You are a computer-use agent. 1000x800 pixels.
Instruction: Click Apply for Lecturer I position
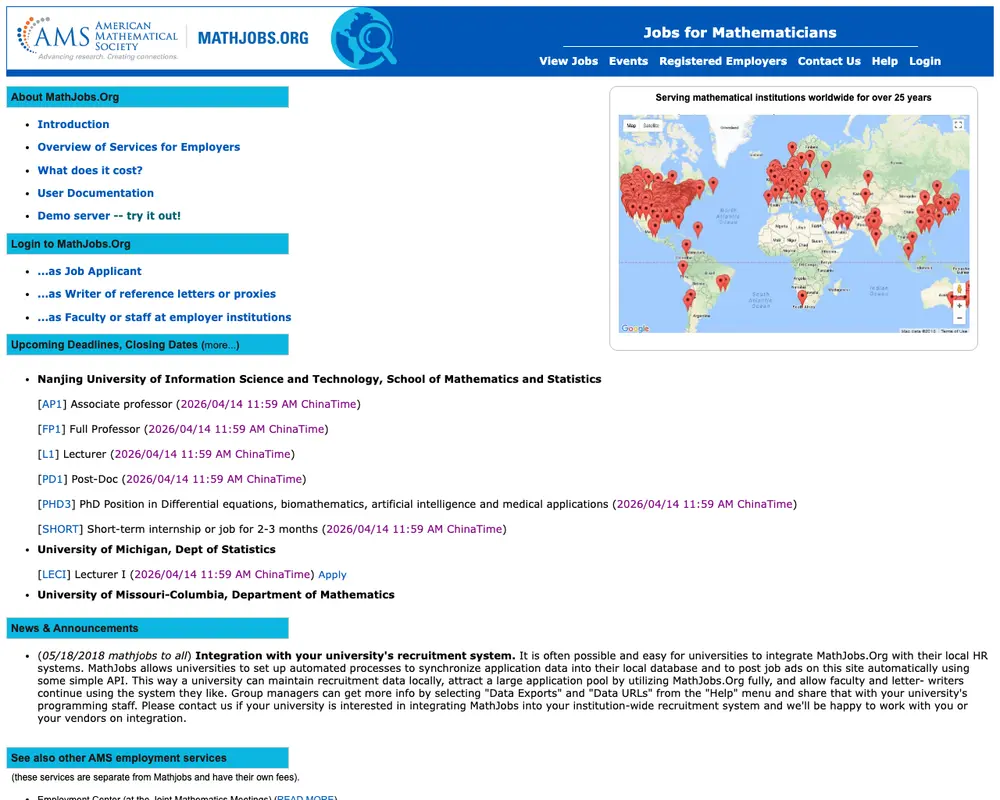pyautogui.click(x=332, y=575)
